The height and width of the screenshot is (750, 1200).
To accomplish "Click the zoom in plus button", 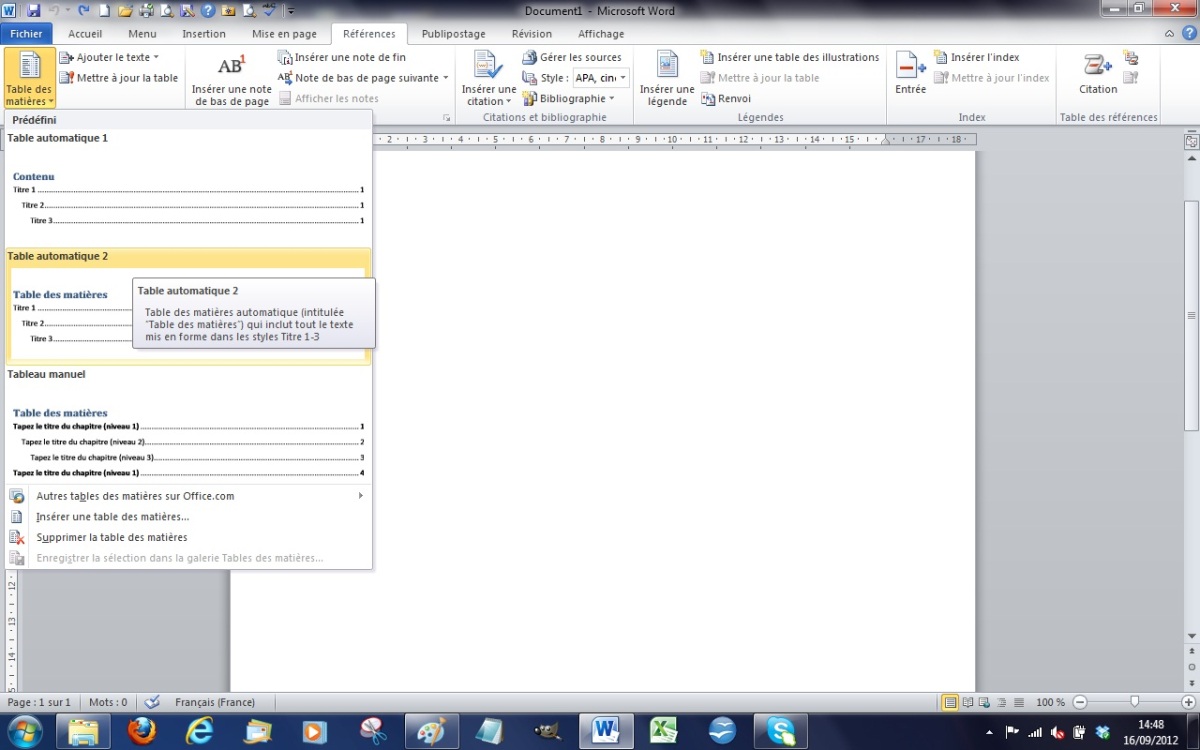I will pyautogui.click(x=1188, y=702).
